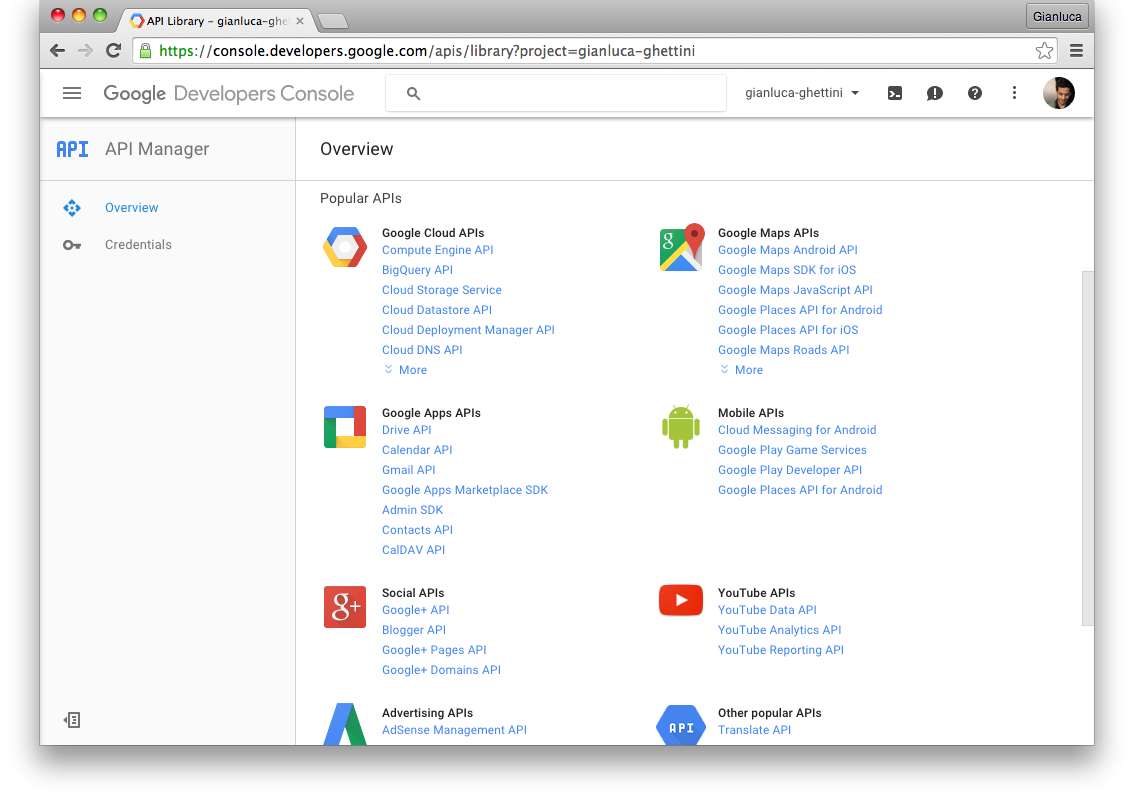Click the Google Cloud hexagon logo
The width and height of the screenshot is (1134, 800).
[x=345, y=247]
